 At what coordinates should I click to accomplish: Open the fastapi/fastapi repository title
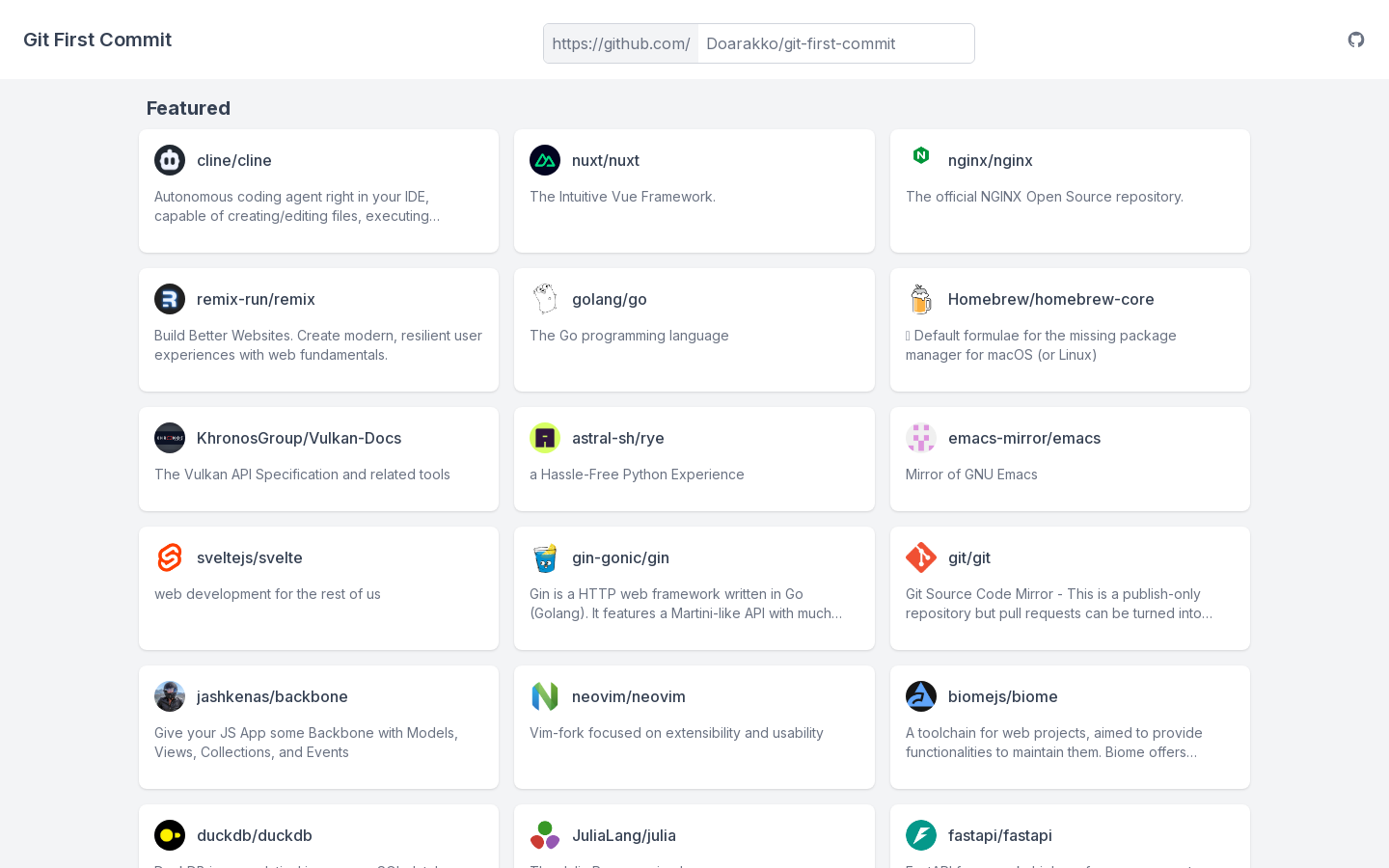tap(1000, 835)
